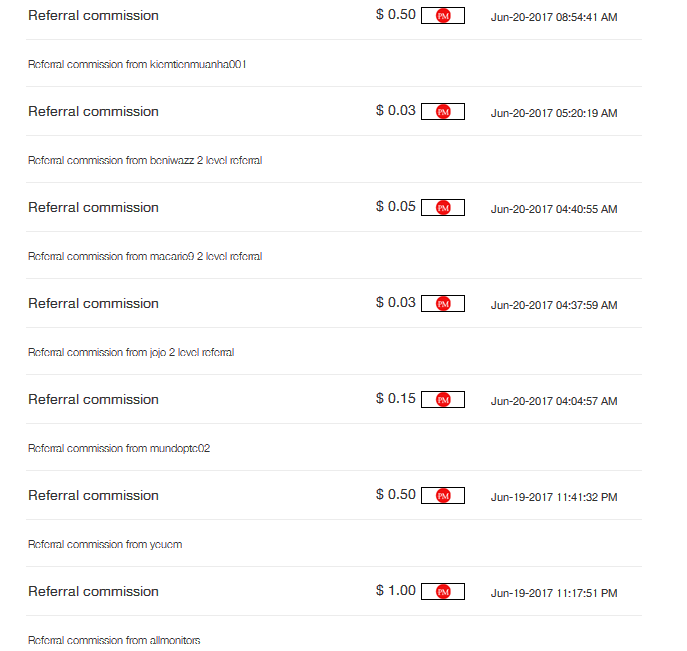Click PM icon in the 04:37:59 AM row
This screenshot has width=687, height=651.
tap(443, 304)
